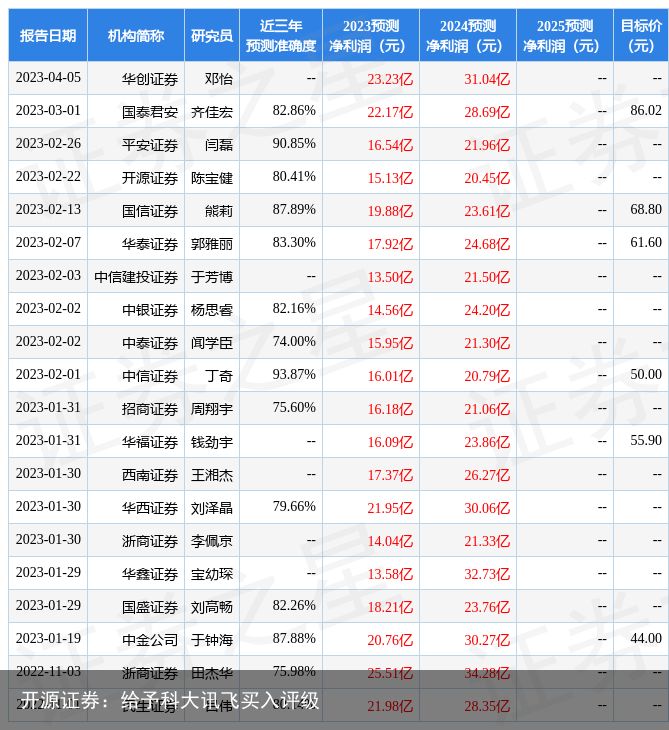Select researcher 周翔宇
The image size is (669, 730).
(212, 409)
